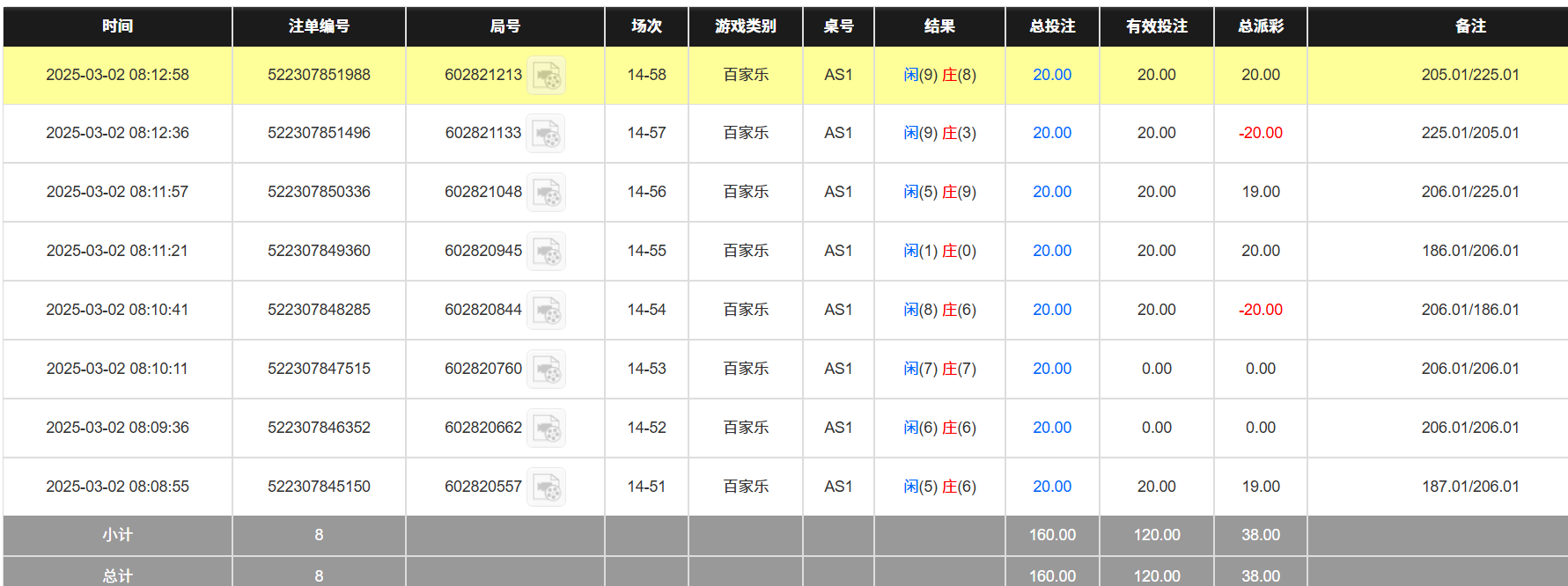This screenshot has width=1568, height=586.
Task: Select the -20.00 payout in session 14-54
Action: click(1260, 310)
